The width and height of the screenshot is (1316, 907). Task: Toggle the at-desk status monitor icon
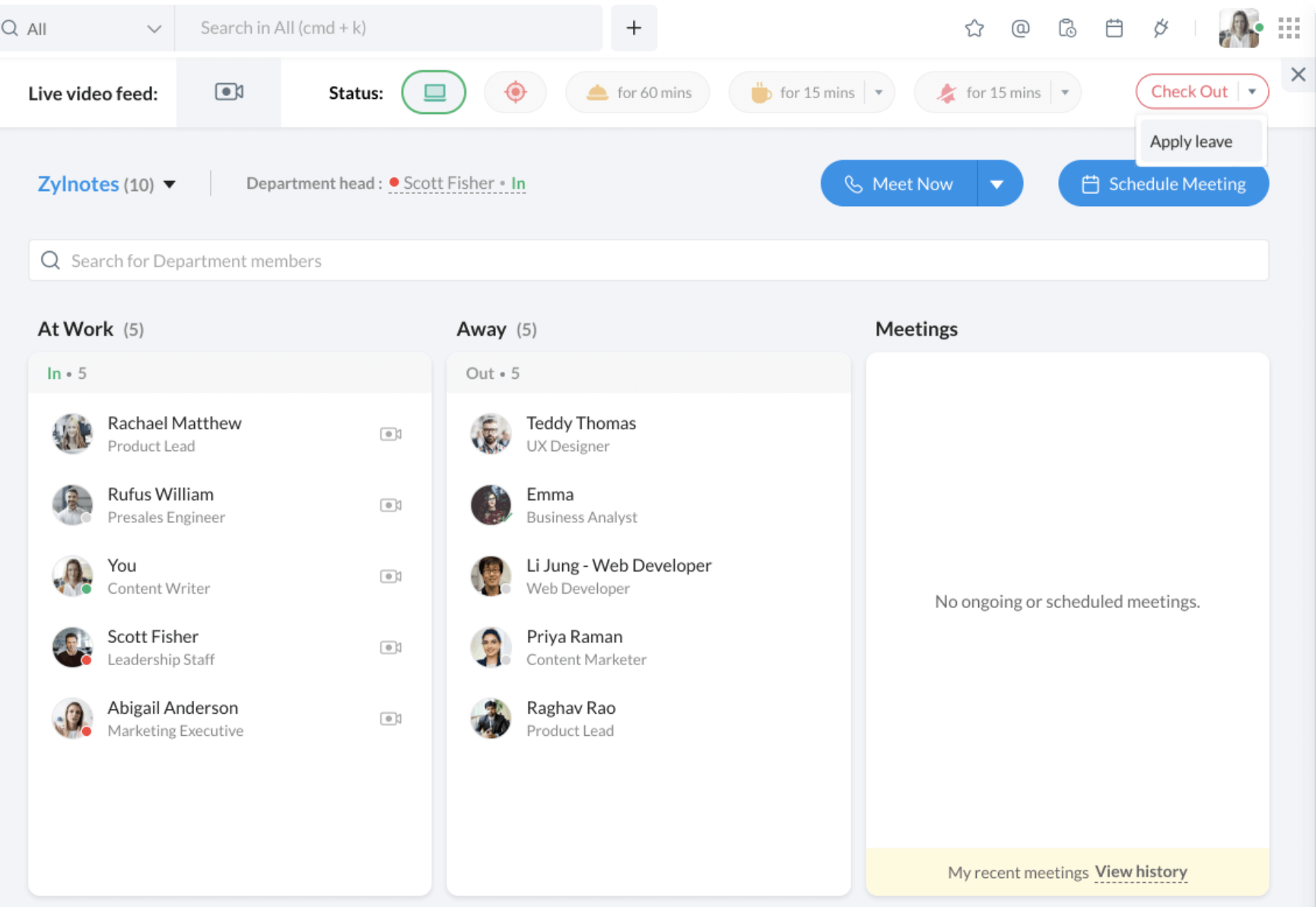pyautogui.click(x=434, y=92)
